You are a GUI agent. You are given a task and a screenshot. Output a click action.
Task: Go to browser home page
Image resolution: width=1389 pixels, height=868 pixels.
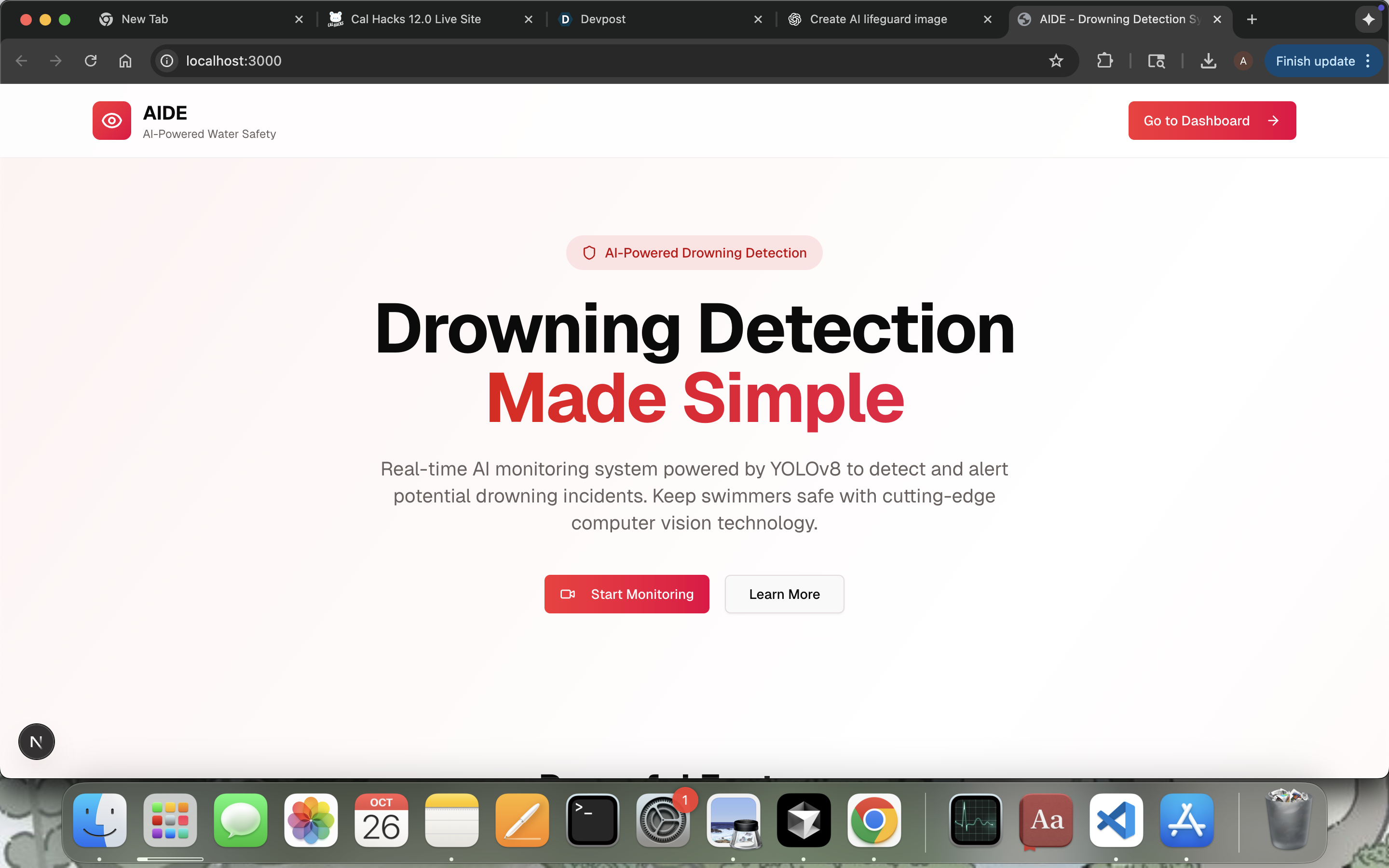[125, 61]
